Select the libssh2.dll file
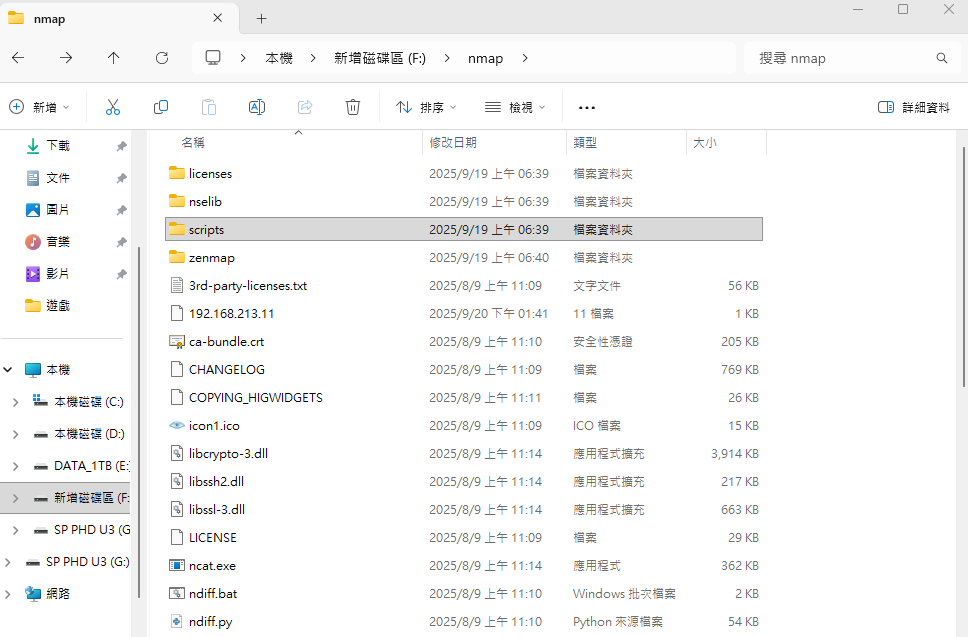Screen dimensions: 968x637 click(216, 481)
